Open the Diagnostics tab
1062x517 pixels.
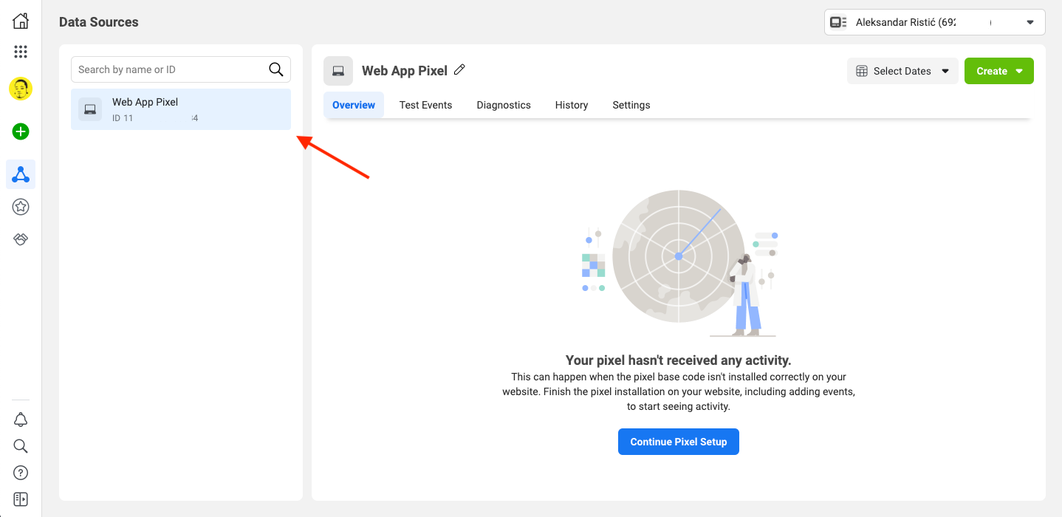503,105
